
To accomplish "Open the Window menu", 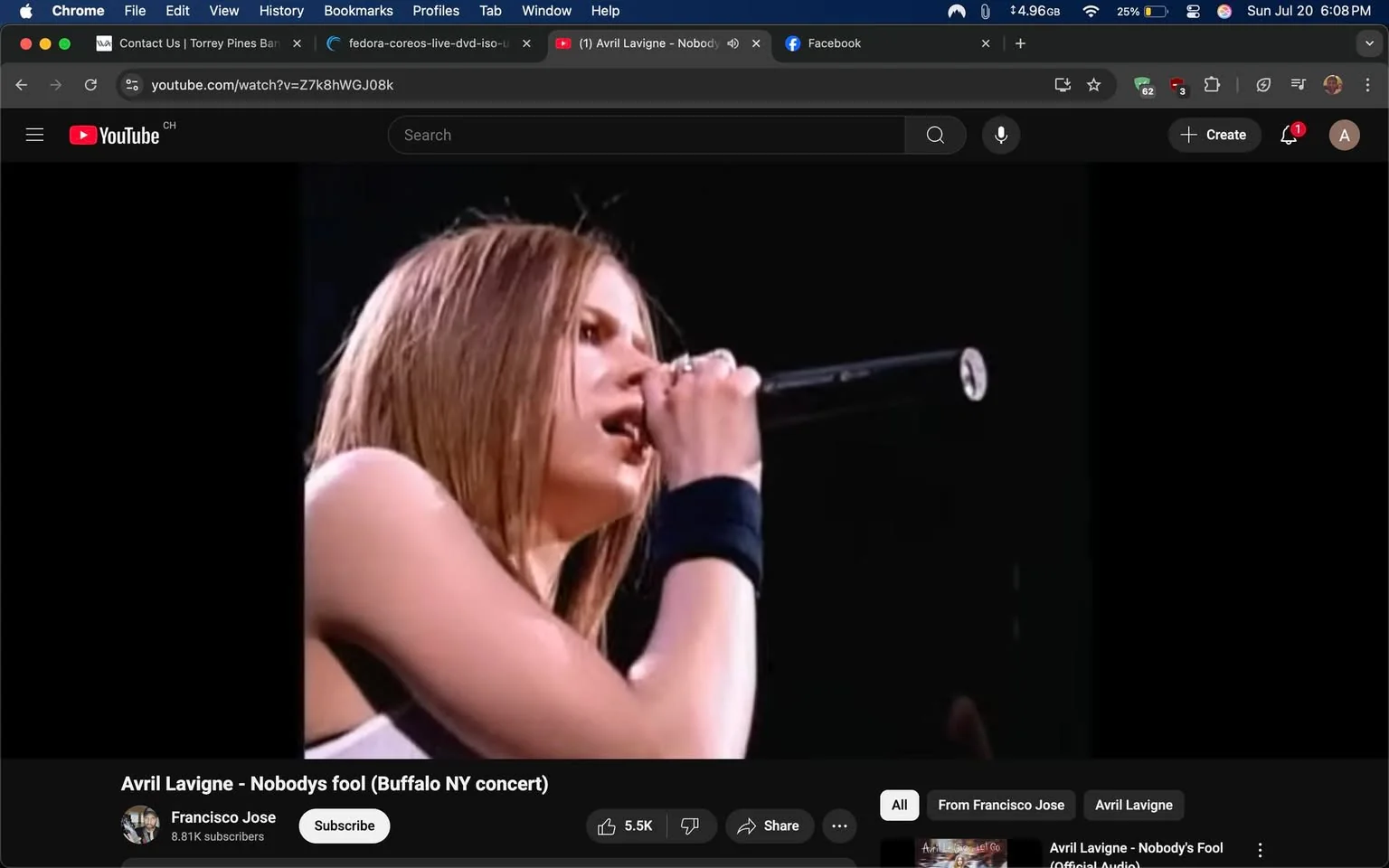I will (x=546, y=11).
